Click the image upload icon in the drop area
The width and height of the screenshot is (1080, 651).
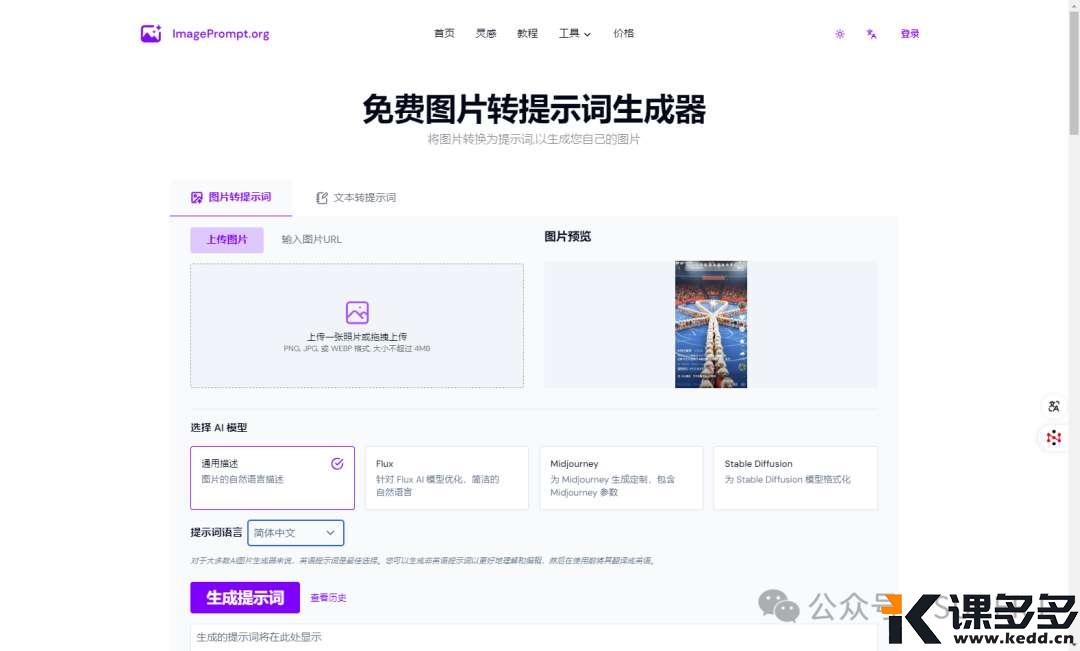[x=357, y=312]
